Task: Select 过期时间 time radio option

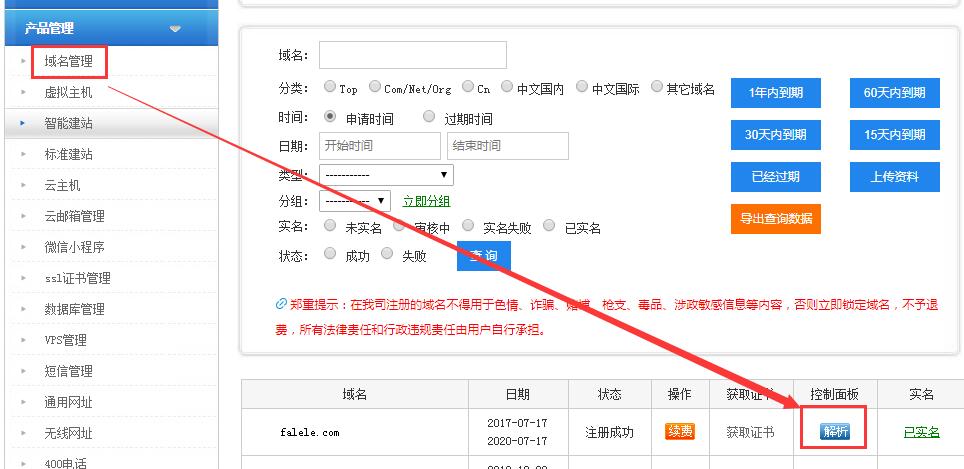Action: [x=429, y=117]
